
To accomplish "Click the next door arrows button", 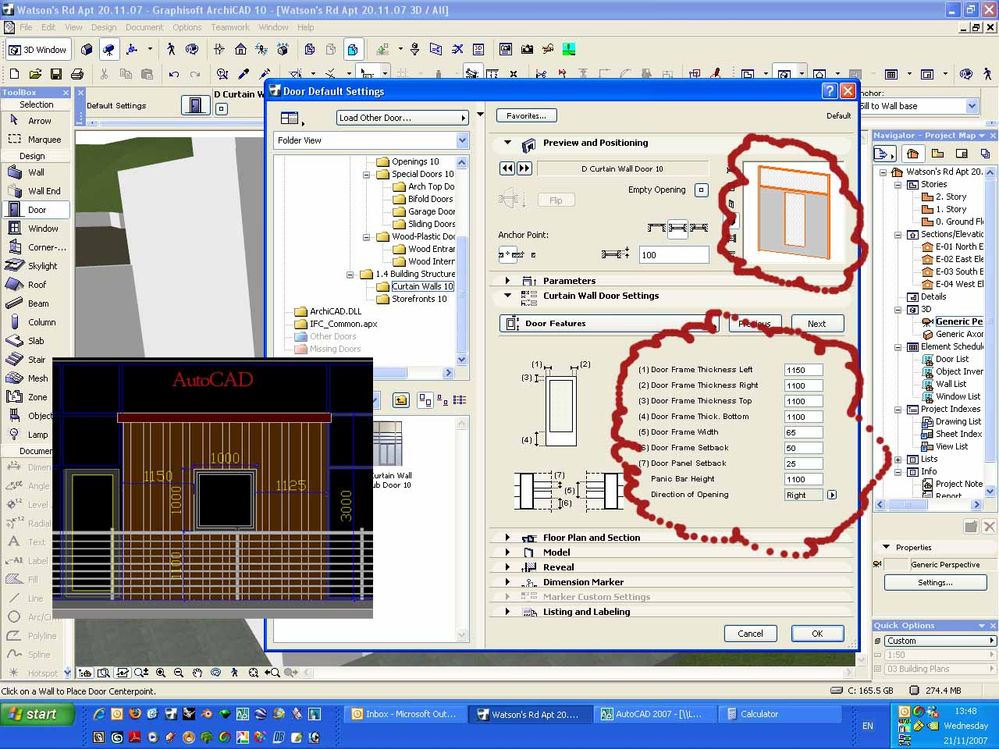I will tap(524, 168).
